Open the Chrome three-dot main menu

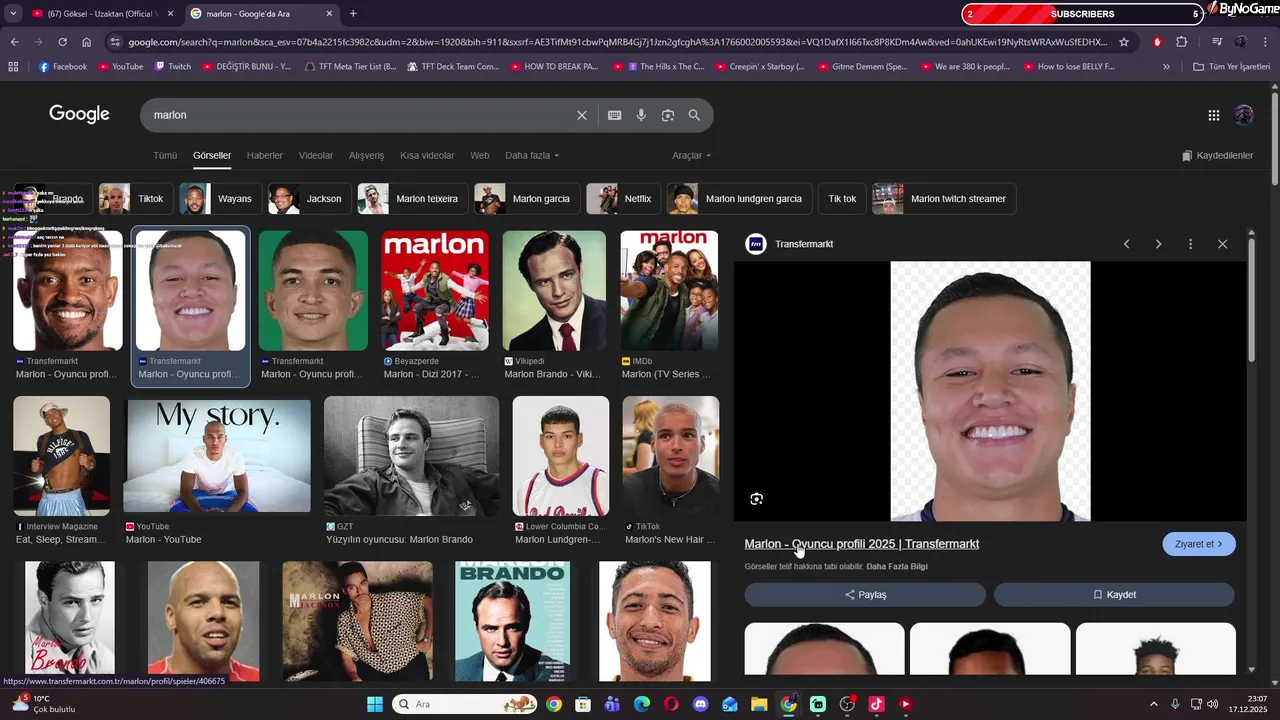(x=1265, y=42)
